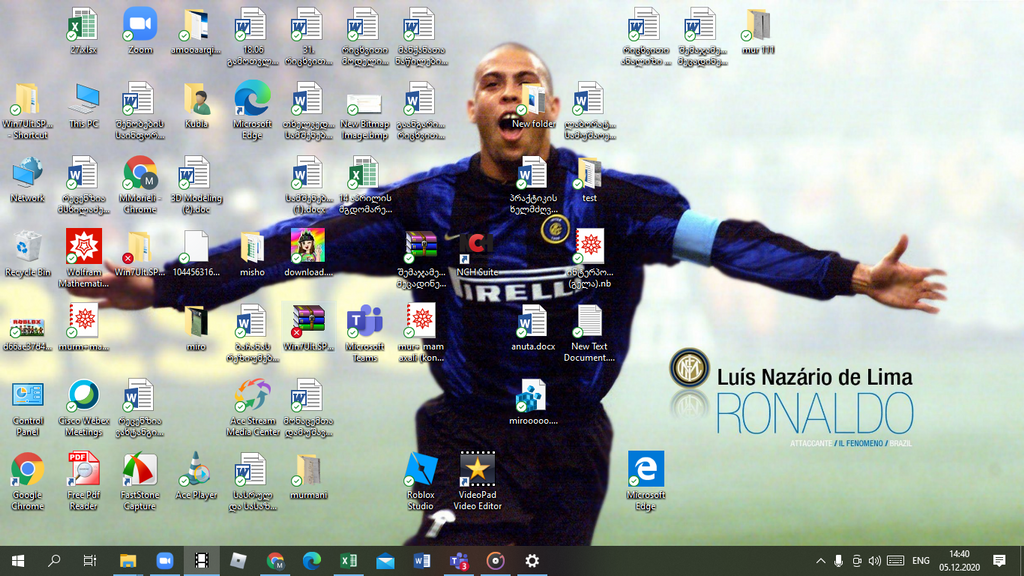This screenshot has width=1024, height=576.
Task: Open Settings gear in the taskbar
Action: click(x=532, y=561)
